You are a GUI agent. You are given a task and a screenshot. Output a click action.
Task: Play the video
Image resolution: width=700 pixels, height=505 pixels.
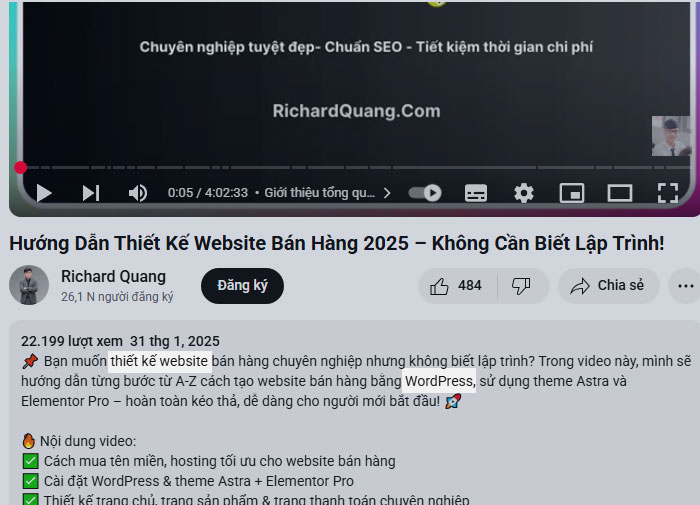pyautogui.click(x=44, y=193)
